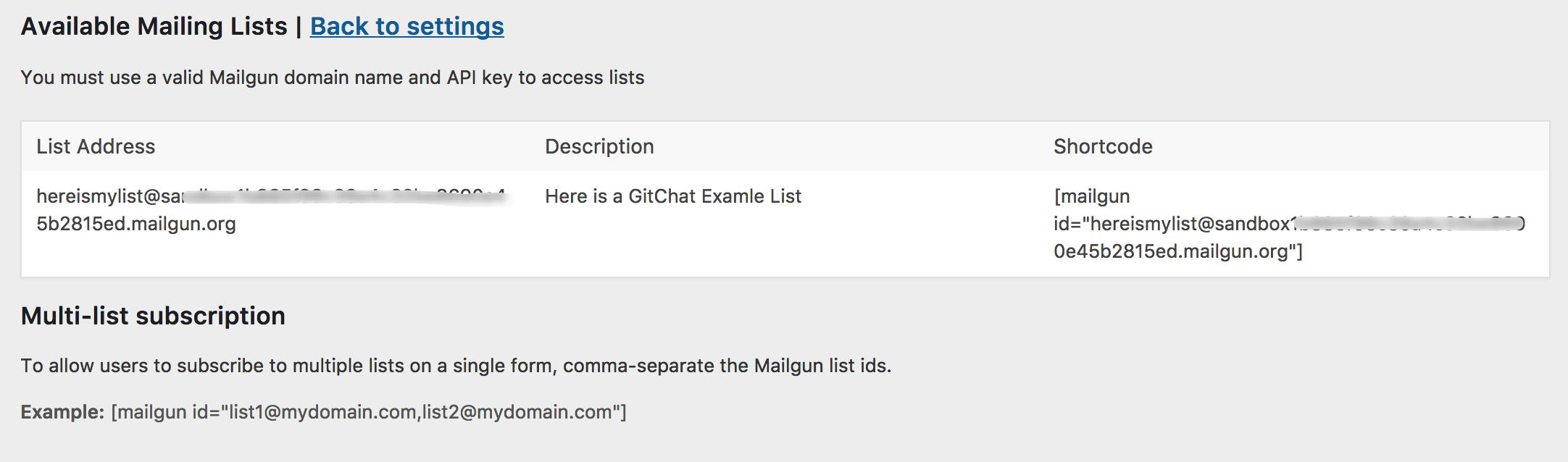This screenshot has width=1568, height=462.
Task: Click the pipe separator beside Back to settings
Action: coord(299,26)
